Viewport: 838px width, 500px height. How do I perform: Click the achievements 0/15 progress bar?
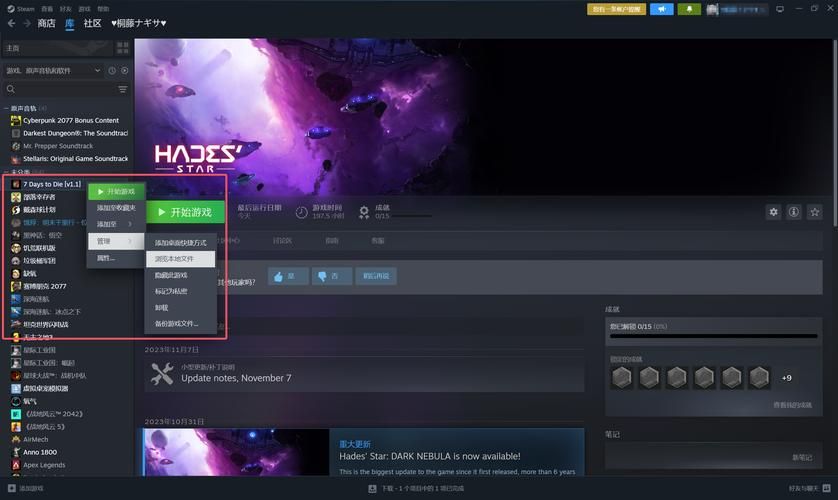point(713,336)
